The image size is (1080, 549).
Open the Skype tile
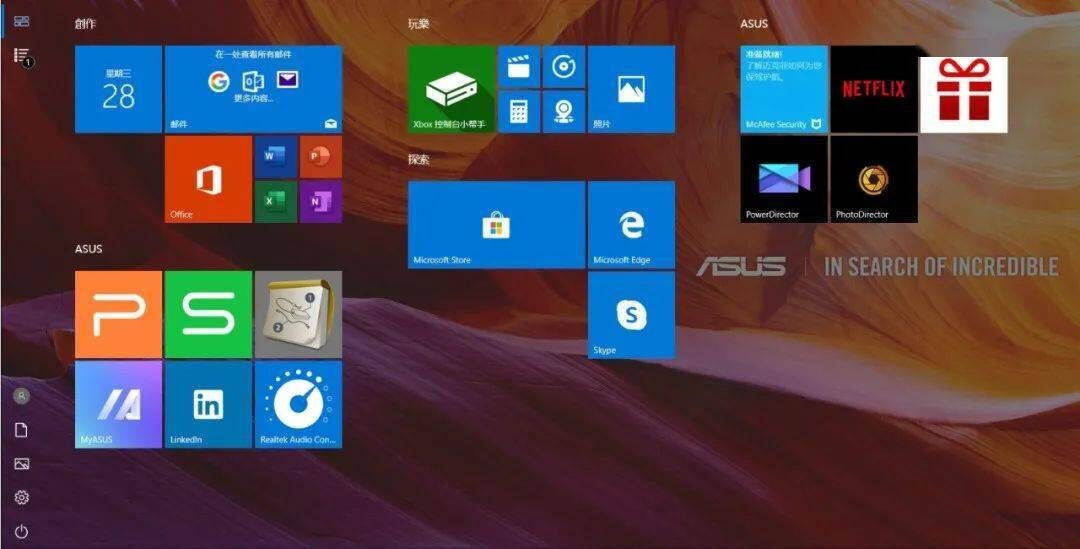tap(631, 315)
